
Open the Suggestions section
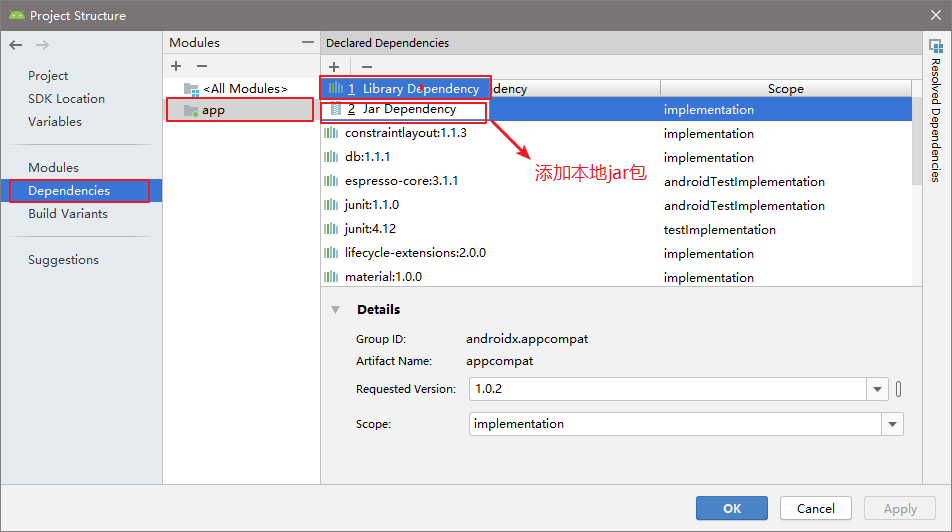tap(63, 260)
